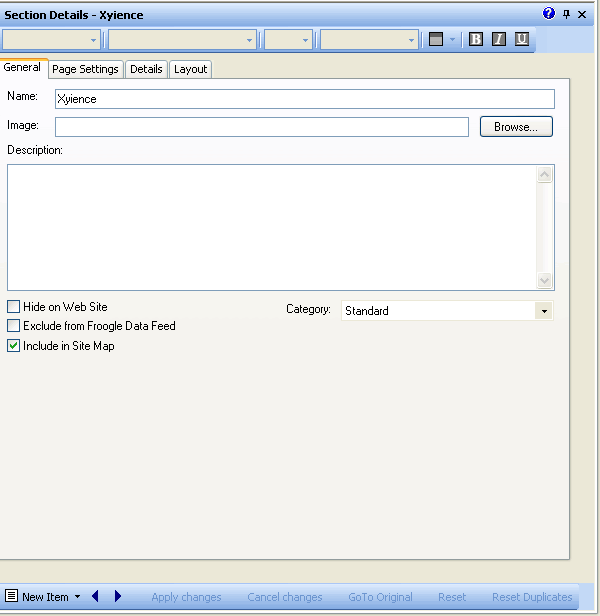Click the Name field containing Xyience
600x616 pixels.
click(x=304, y=99)
